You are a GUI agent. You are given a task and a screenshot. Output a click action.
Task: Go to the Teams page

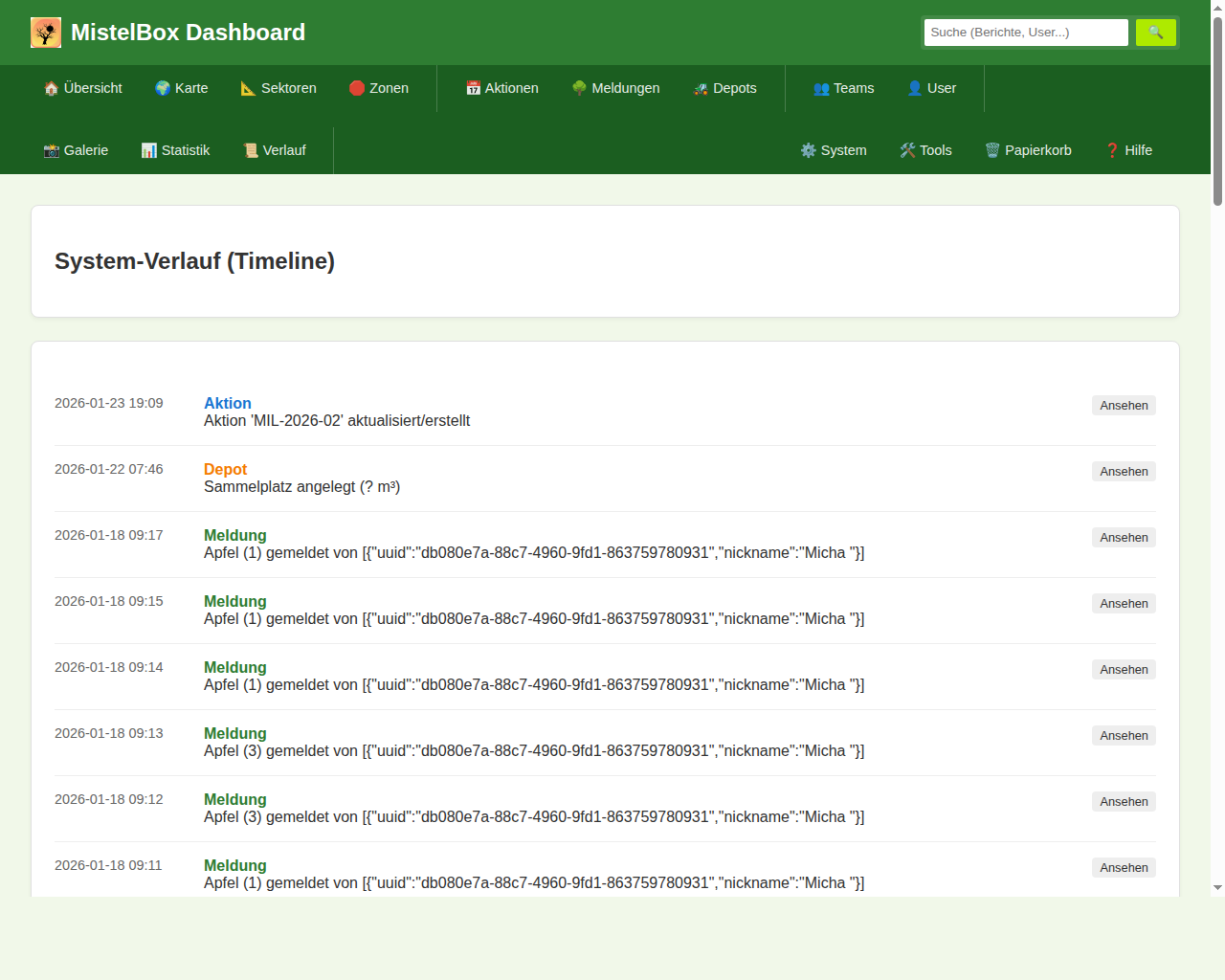coord(843,88)
